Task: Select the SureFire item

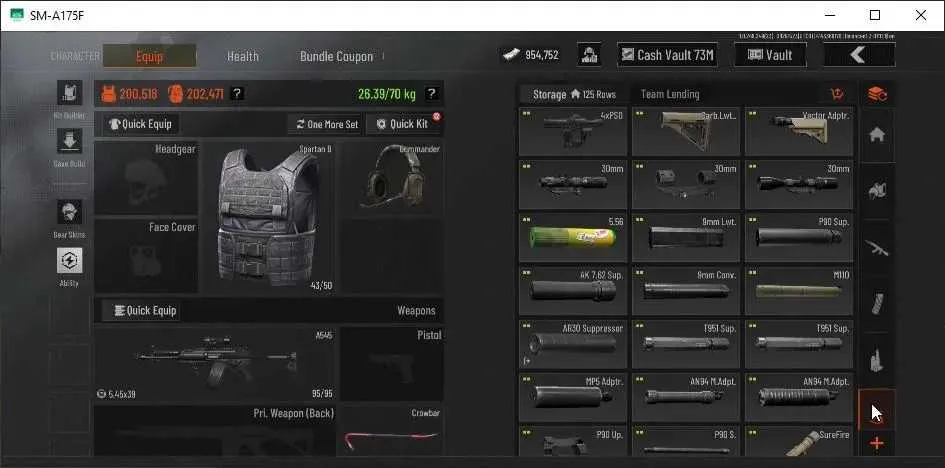Action: point(799,441)
